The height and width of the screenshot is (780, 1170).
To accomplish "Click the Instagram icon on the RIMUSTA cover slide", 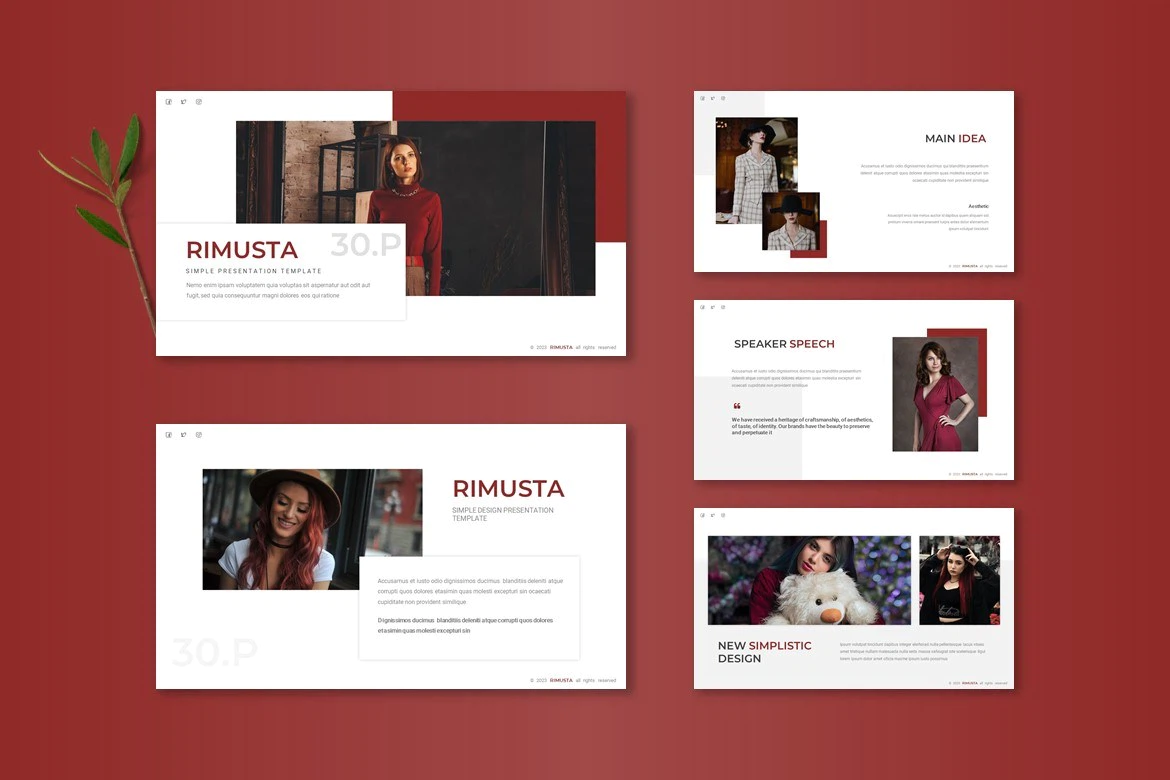I will click(x=199, y=102).
